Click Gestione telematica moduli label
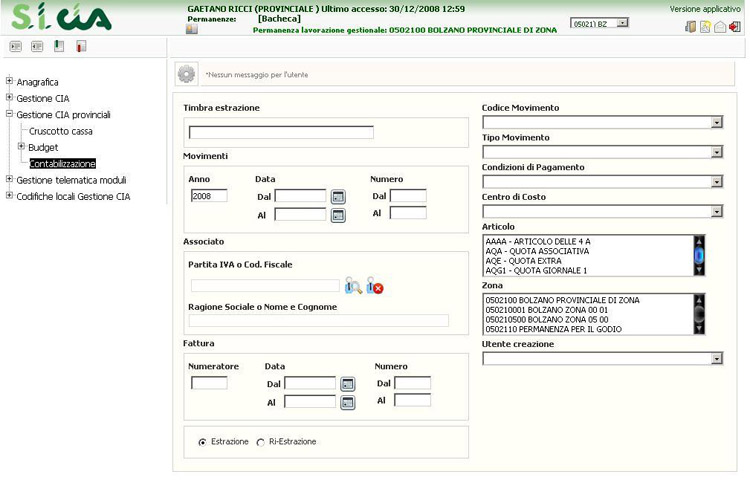Viewport: 750px width, 480px height. (71, 180)
